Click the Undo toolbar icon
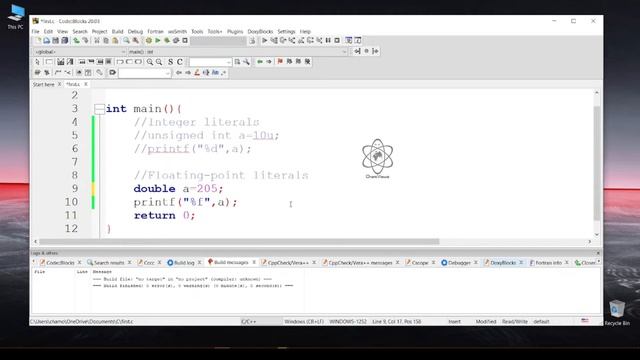This screenshot has width=640, height=360. (x=76, y=40)
